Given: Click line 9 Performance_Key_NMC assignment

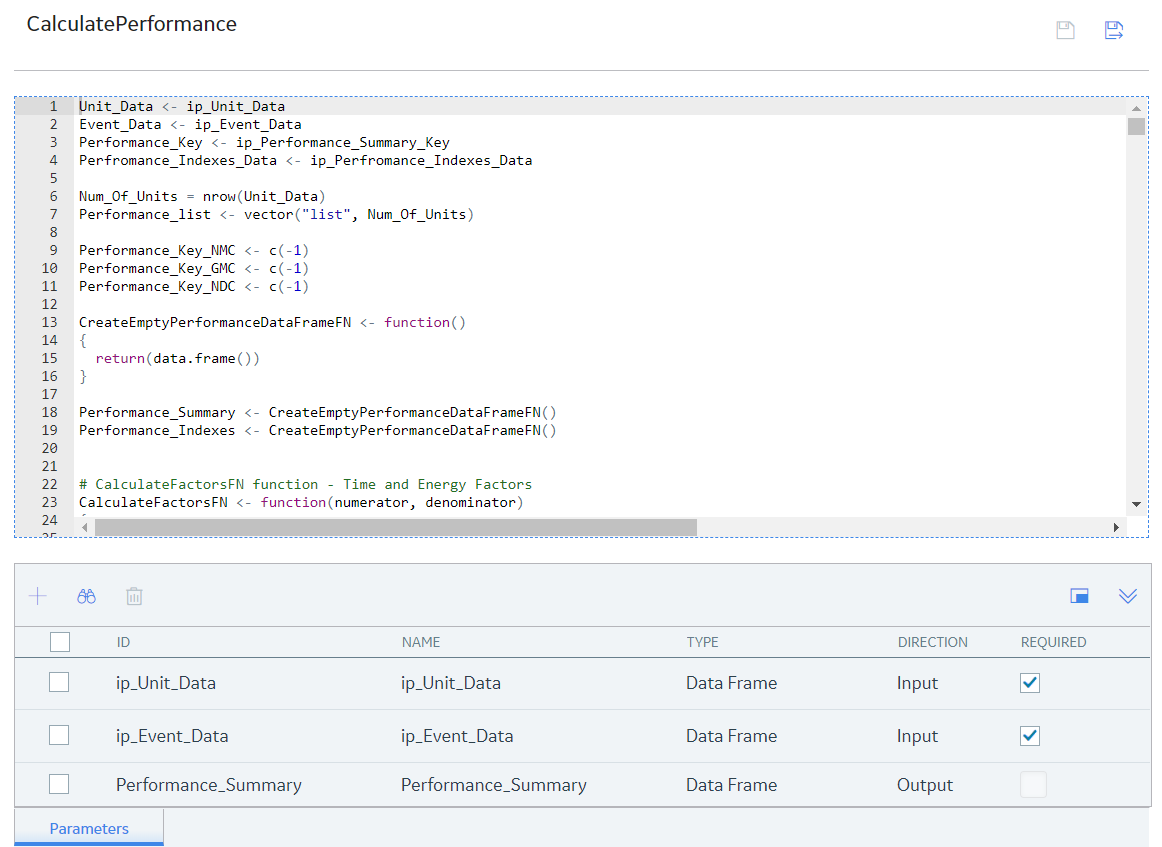Looking at the screenshot, I should click(x=194, y=250).
